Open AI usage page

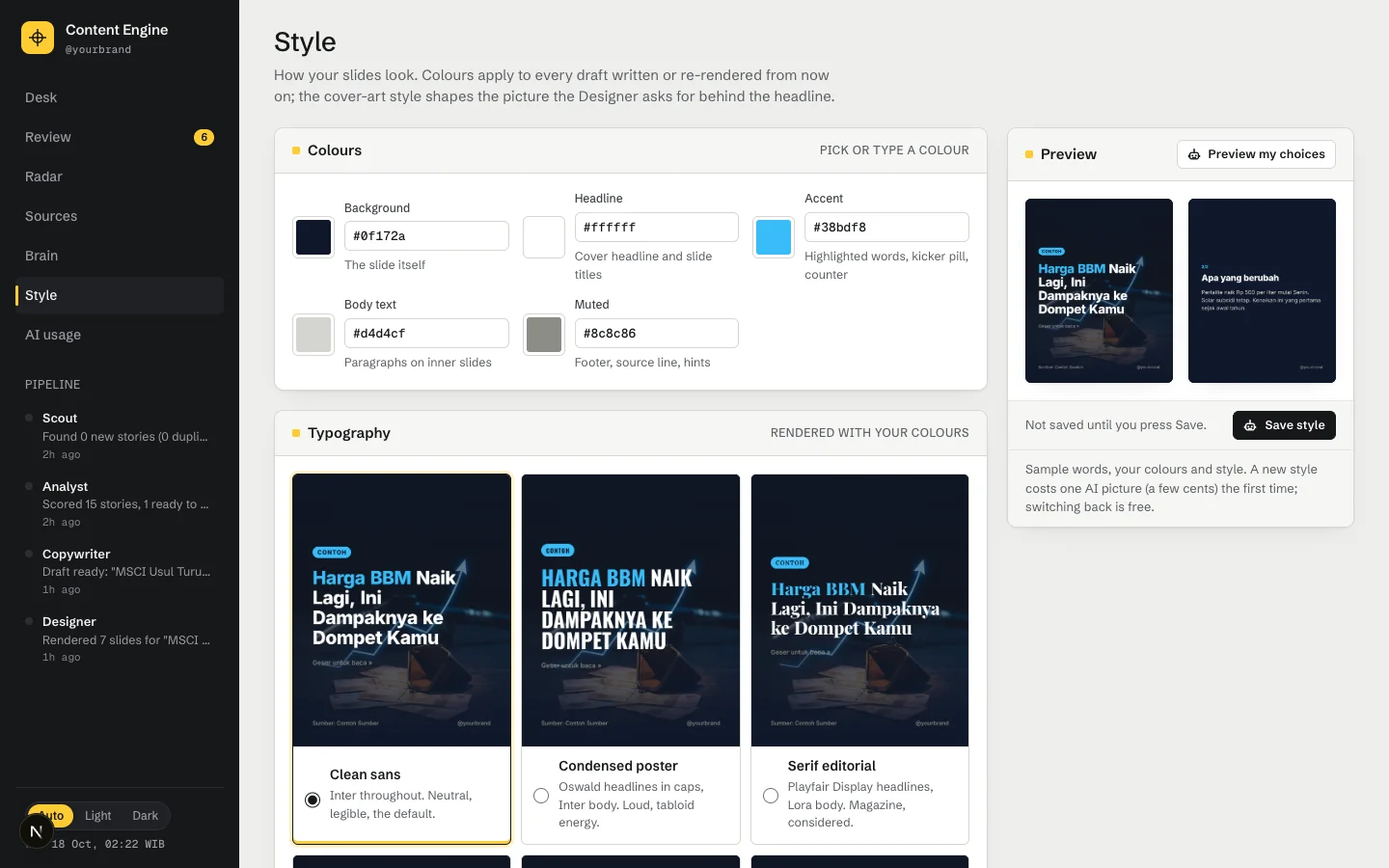click(120, 335)
